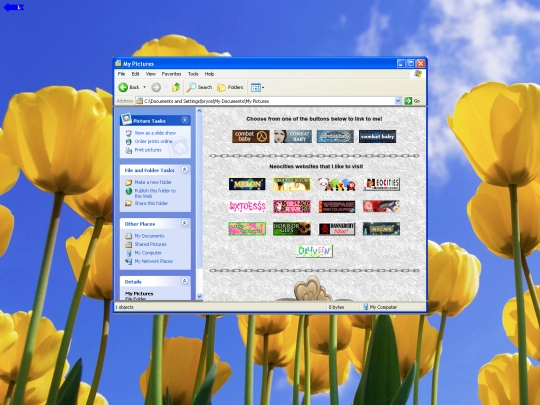This screenshot has height=405, width=540.
Task: Click the green Go button
Action: 412,101
